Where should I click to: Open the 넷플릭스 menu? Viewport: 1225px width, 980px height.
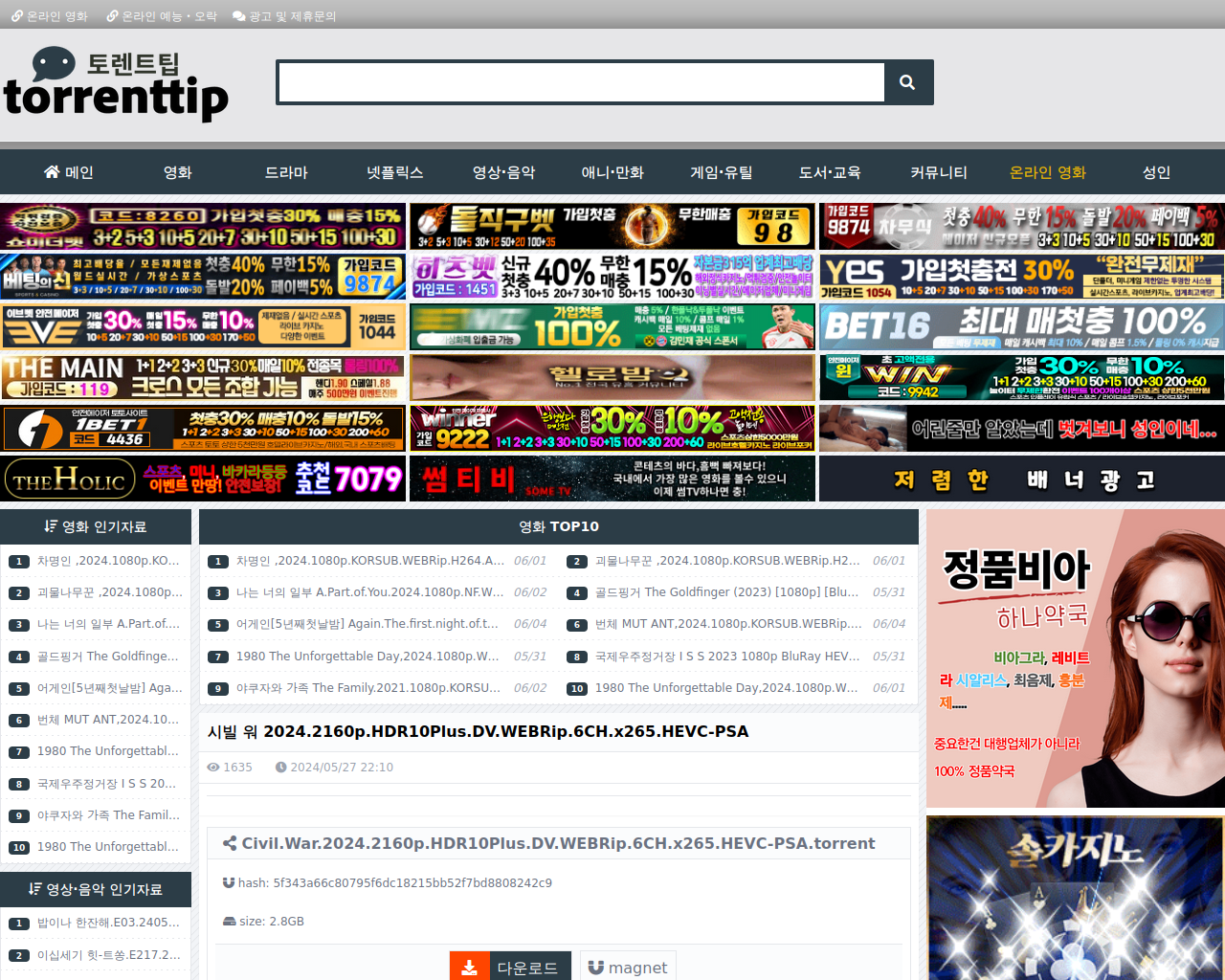point(395,172)
